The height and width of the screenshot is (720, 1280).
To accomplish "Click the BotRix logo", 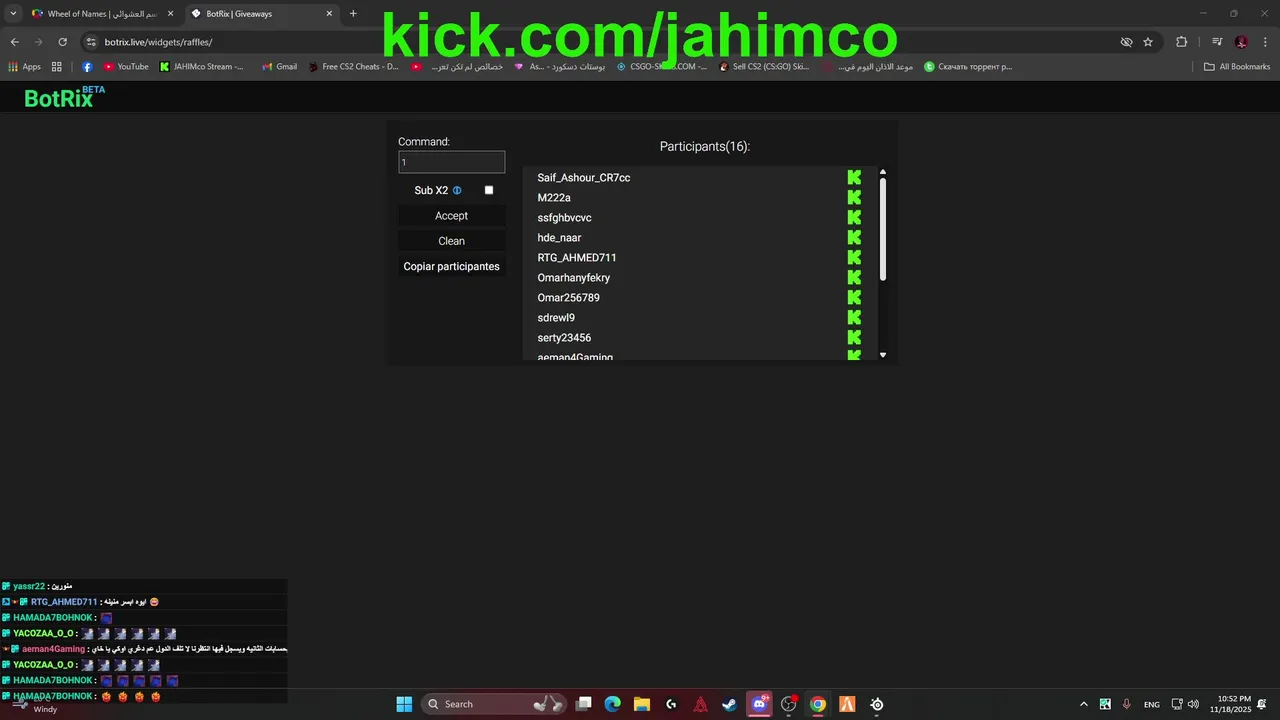I will (x=64, y=97).
